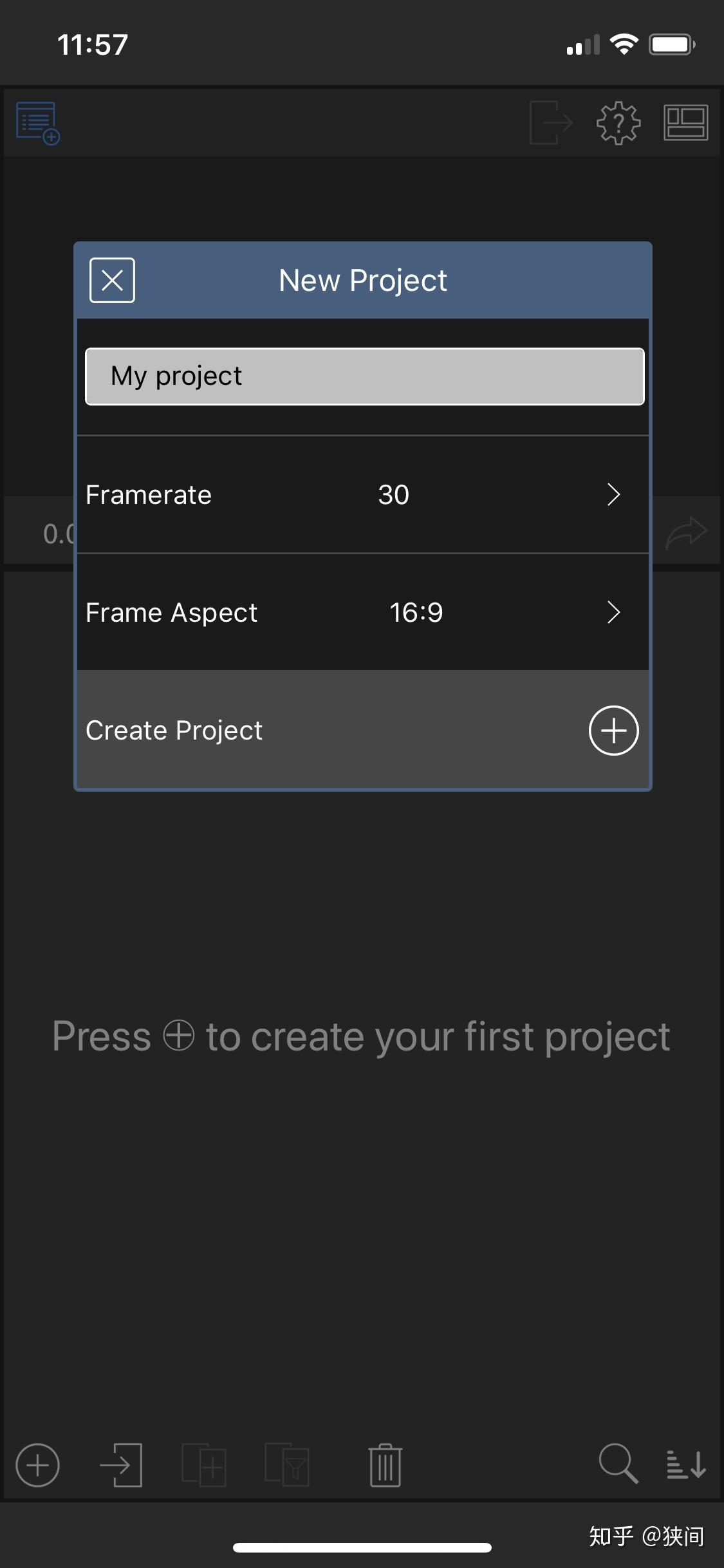Screen dimensions: 724x1568
Task: Tap the import project arrow icon
Action: (x=121, y=1465)
